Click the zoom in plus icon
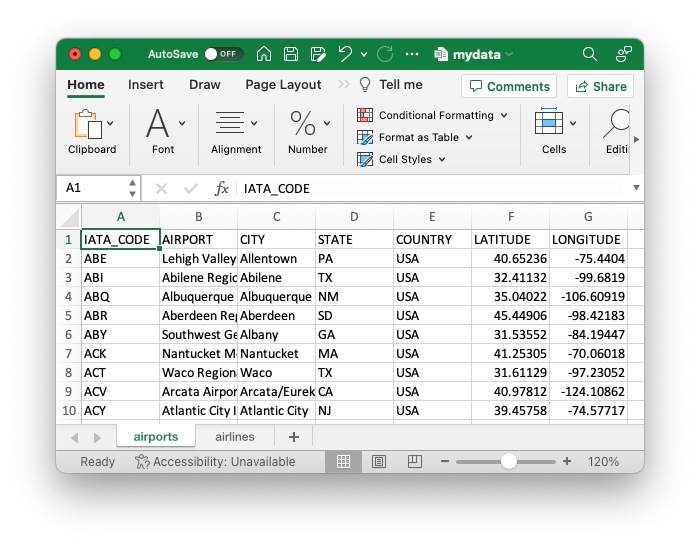This screenshot has height=547, width=700. [567, 462]
